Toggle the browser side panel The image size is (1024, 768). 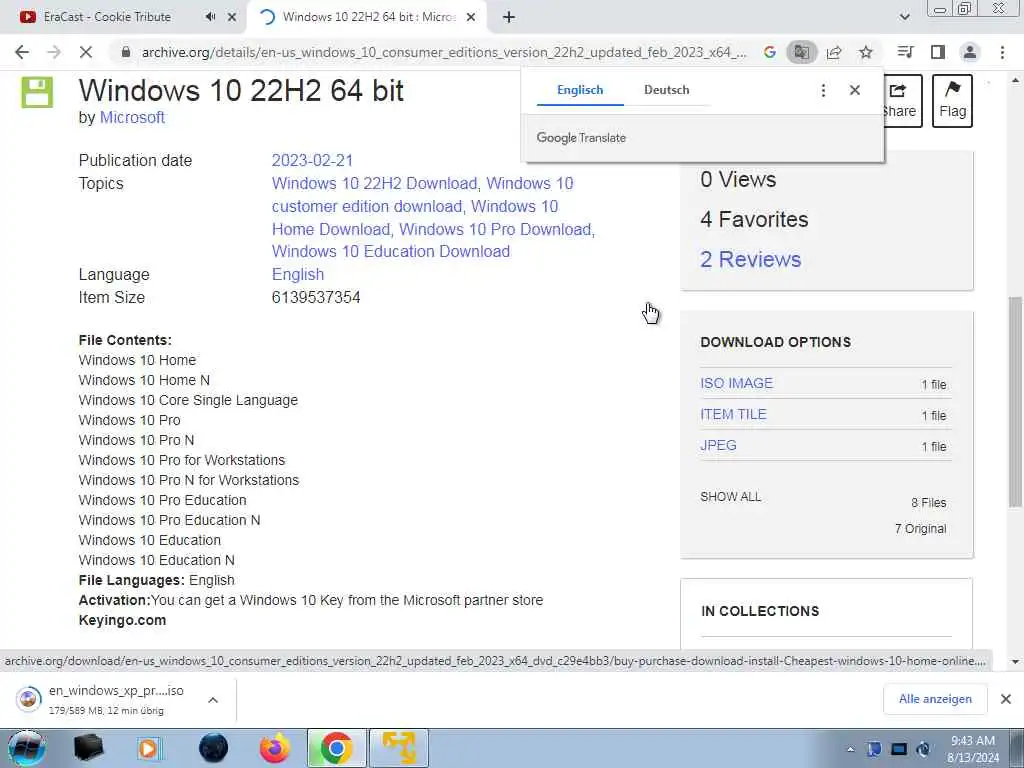tap(938, 52)
